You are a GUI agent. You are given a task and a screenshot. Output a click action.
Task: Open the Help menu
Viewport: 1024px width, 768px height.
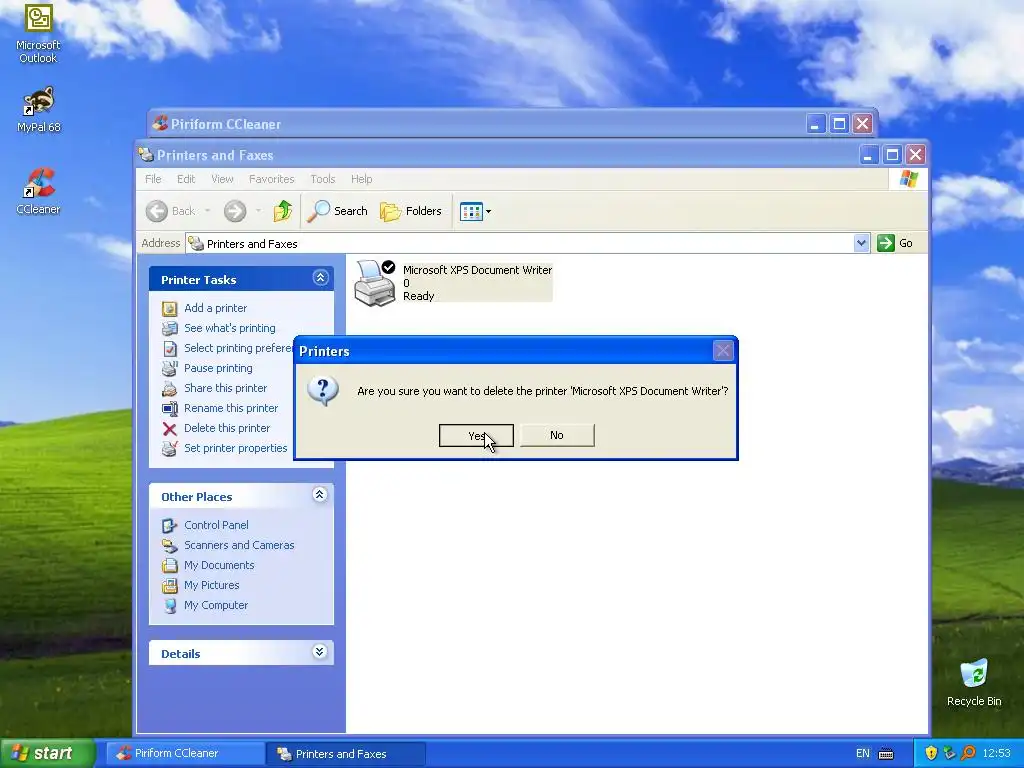coord(361,179)
